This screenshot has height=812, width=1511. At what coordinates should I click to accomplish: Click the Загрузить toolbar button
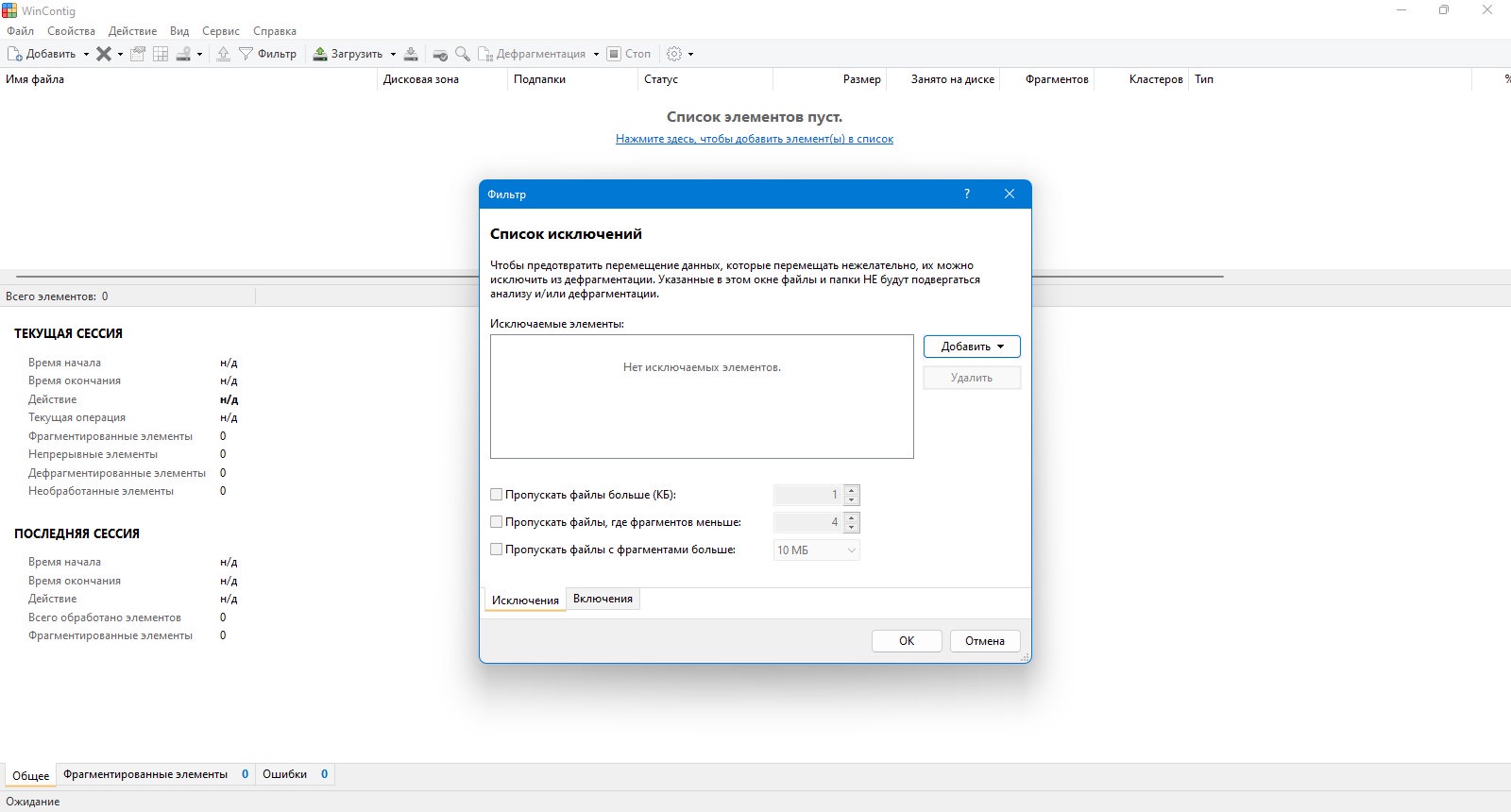pos(348,54)
